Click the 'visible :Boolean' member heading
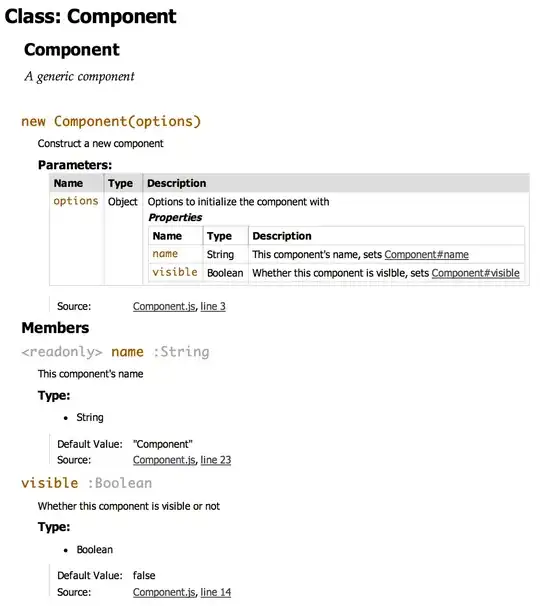Viewport: 540px width, 606px height. [87, 483]
